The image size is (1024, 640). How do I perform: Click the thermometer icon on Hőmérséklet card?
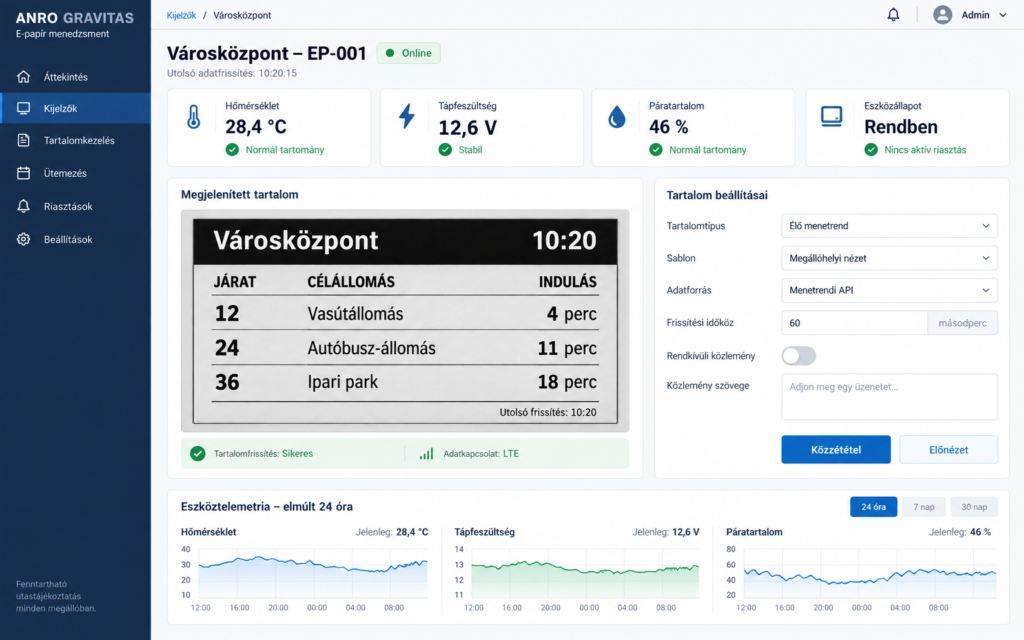coord(193,118)
